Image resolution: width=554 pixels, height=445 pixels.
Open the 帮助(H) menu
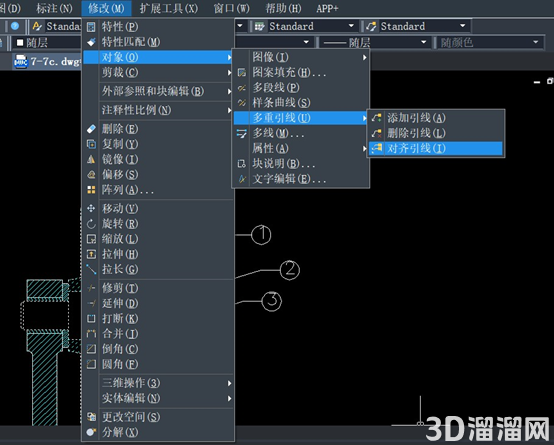click(x=283, y=8)
